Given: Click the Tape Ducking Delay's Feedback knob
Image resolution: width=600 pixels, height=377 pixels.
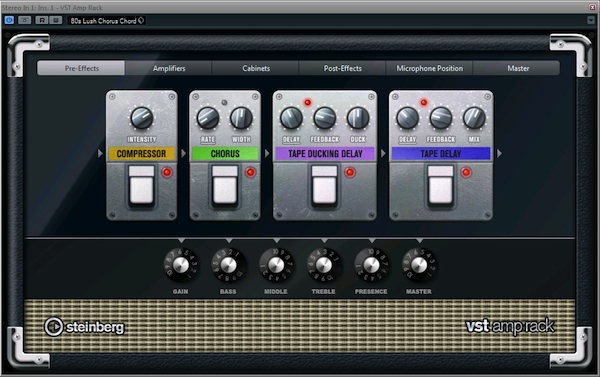Looking at the screenshot, I should [x=324, y=118].
